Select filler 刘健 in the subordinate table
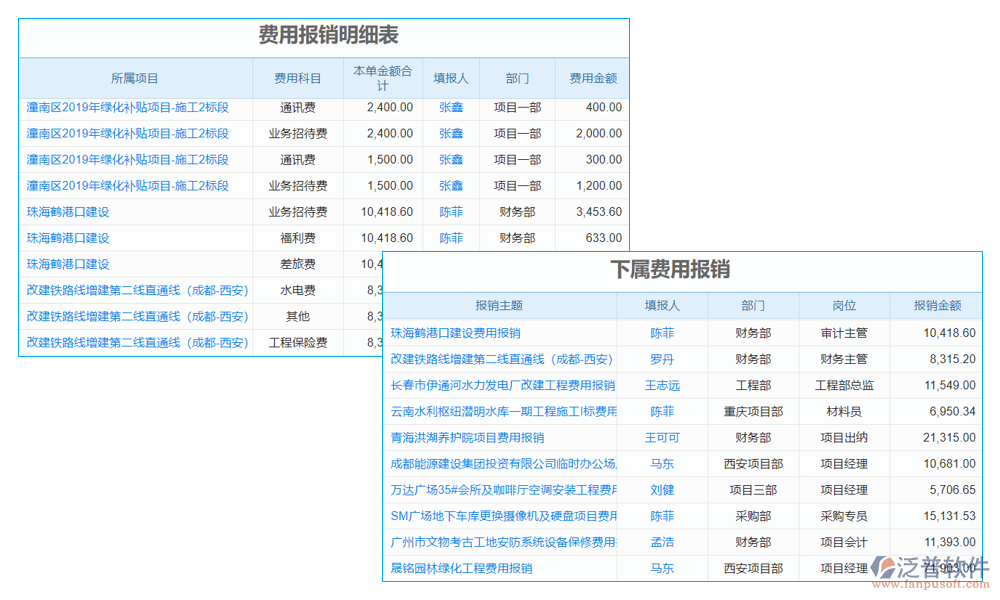The image size is (1000, 600). (x=662, y=489)
